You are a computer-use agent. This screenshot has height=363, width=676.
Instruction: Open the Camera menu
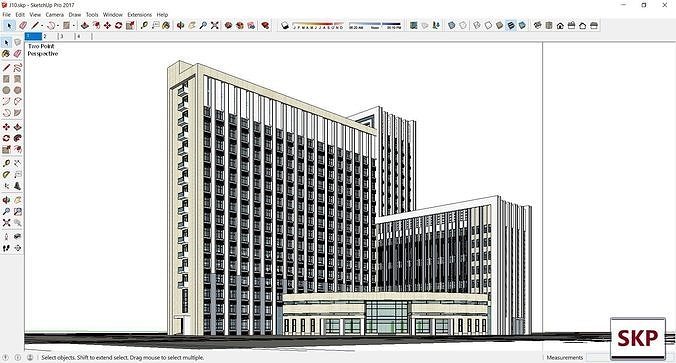55,15
